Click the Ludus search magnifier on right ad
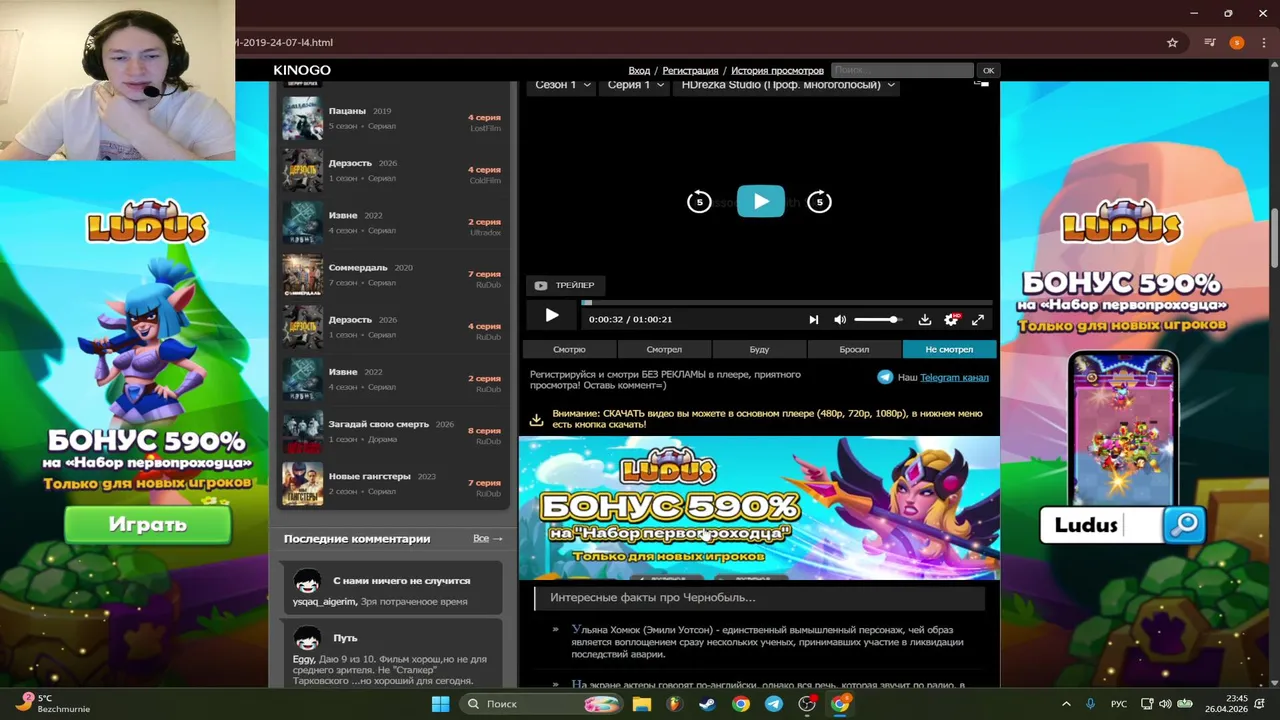This screenshot has width=1280, height=720. tap(1185, 524)
